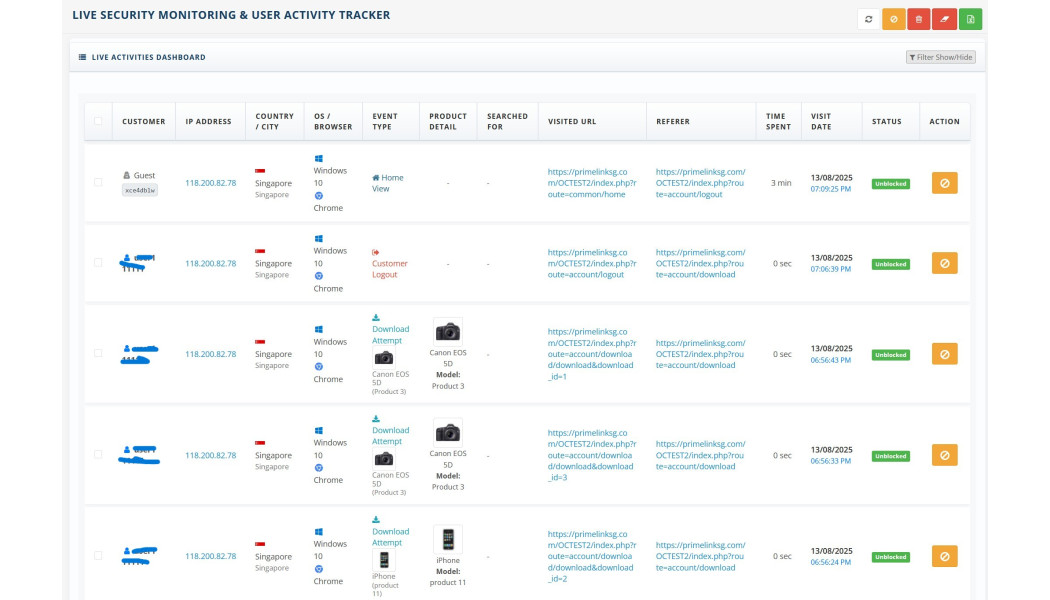Open visited URL ending download_id=1
This screenshot has height=600, width=1050.
point(592,354)
